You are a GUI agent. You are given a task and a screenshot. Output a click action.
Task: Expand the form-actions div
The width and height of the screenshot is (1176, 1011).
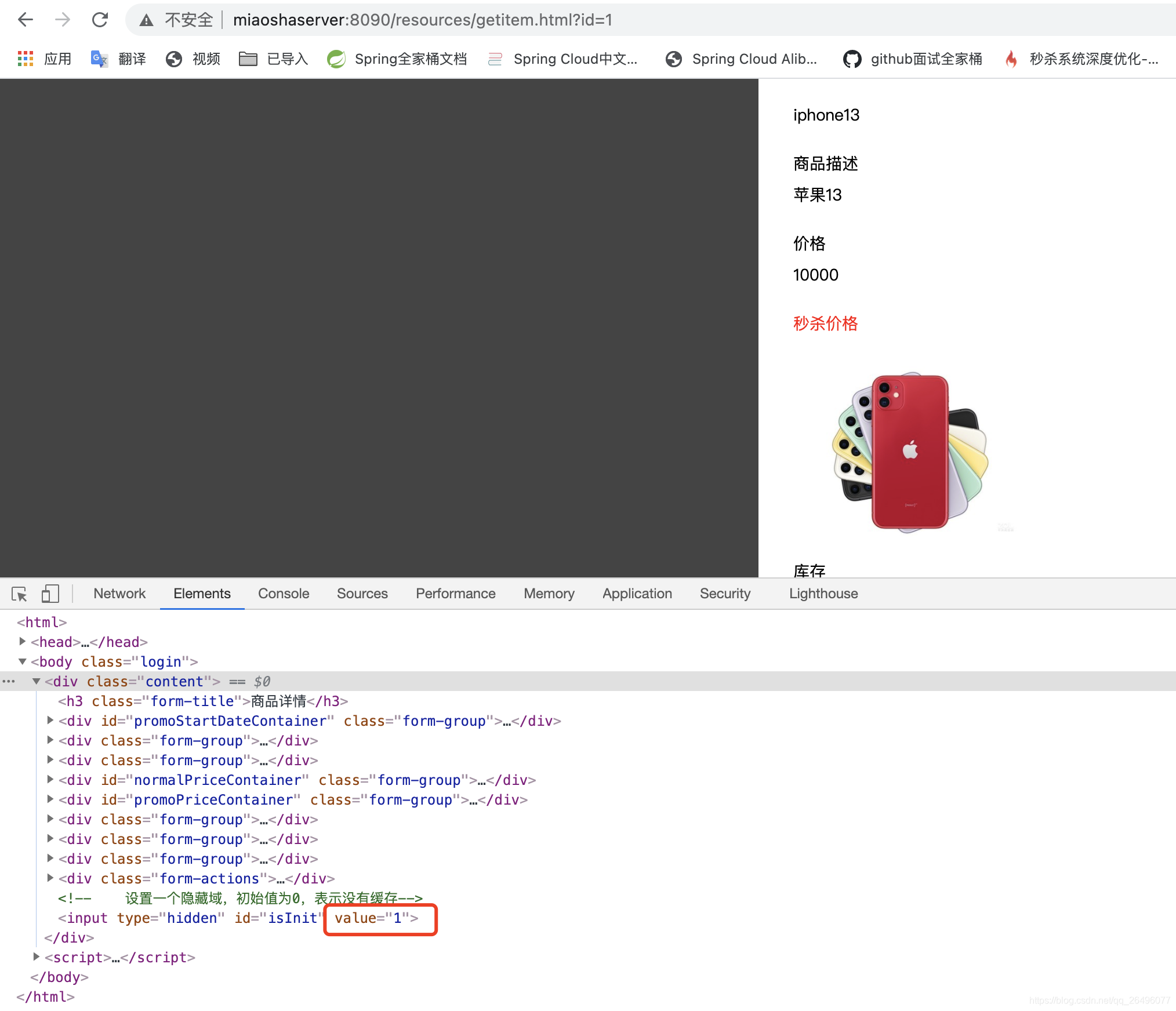pos(50,878)
